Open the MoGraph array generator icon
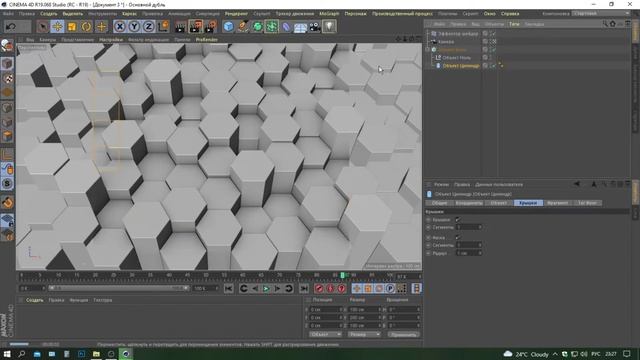Screen dimensions: 640x360 272,27
